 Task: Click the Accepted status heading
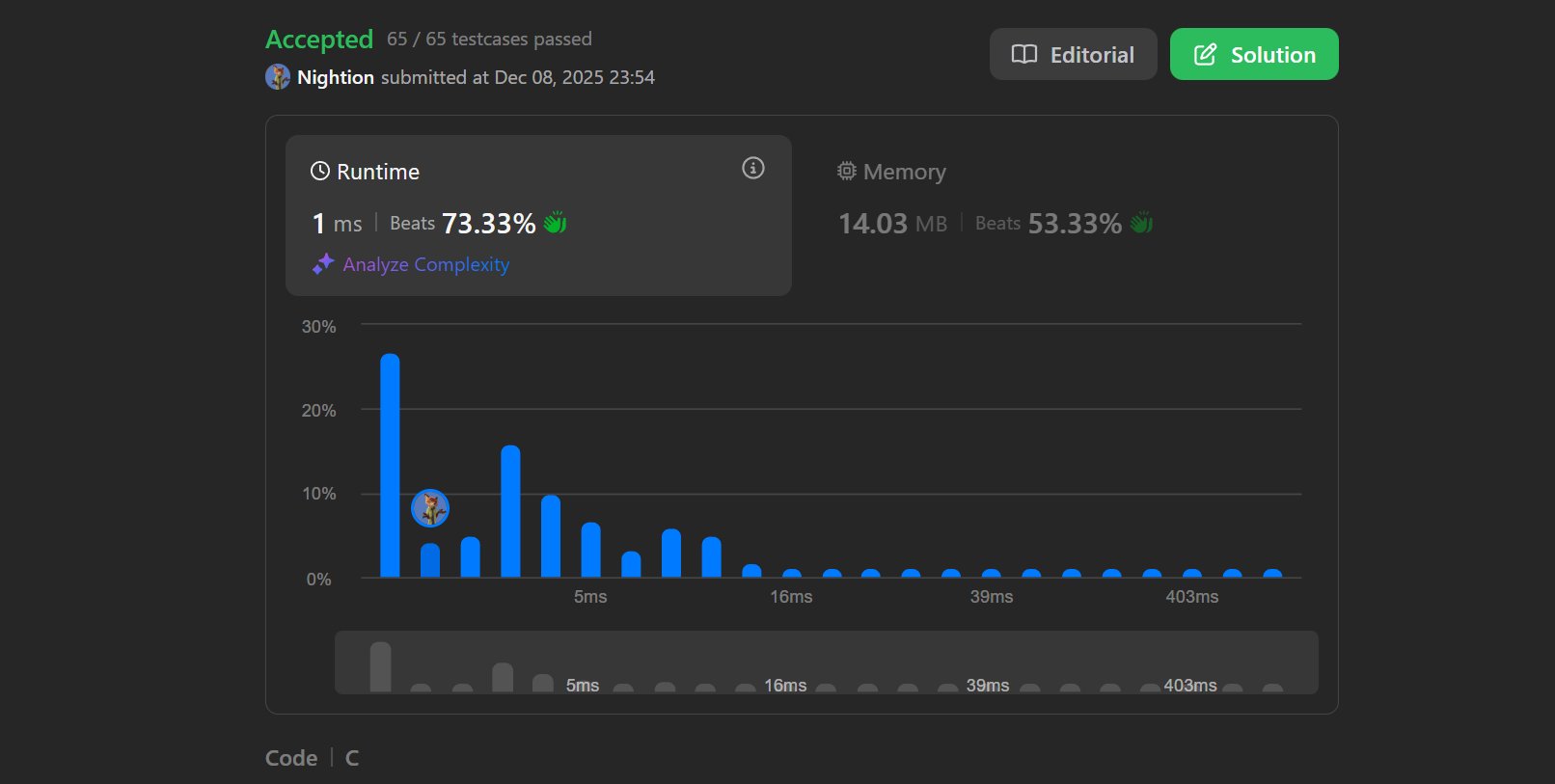pyautogui.click(x=319, y=39)
